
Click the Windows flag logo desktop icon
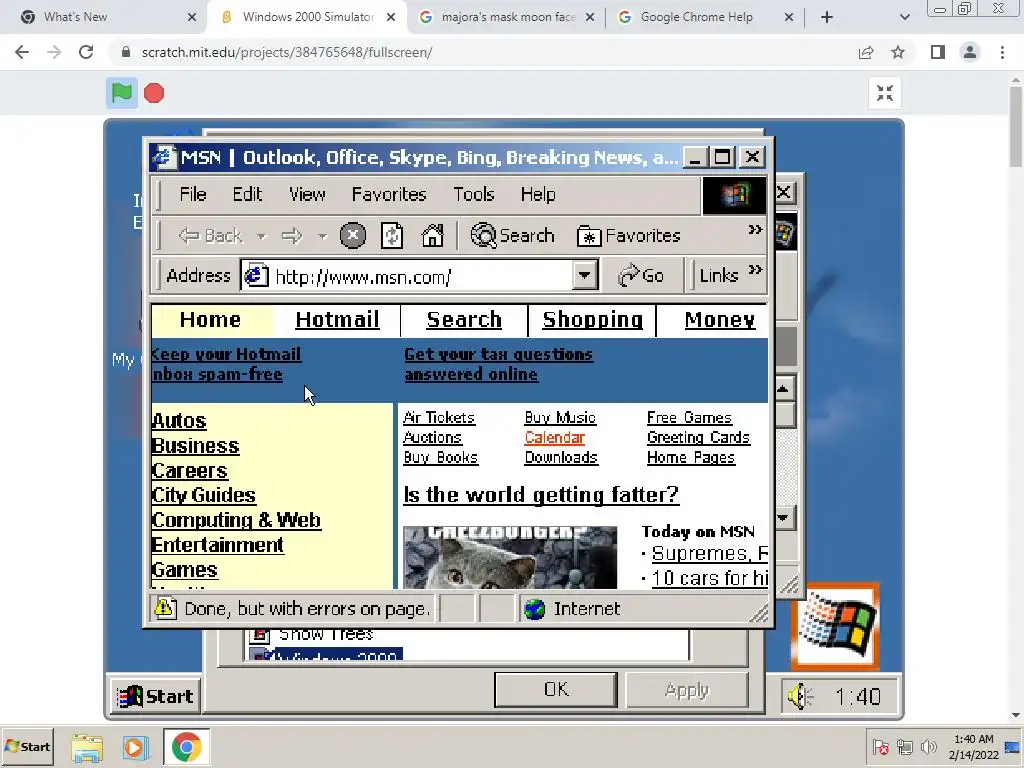click(x=836, y=626)
